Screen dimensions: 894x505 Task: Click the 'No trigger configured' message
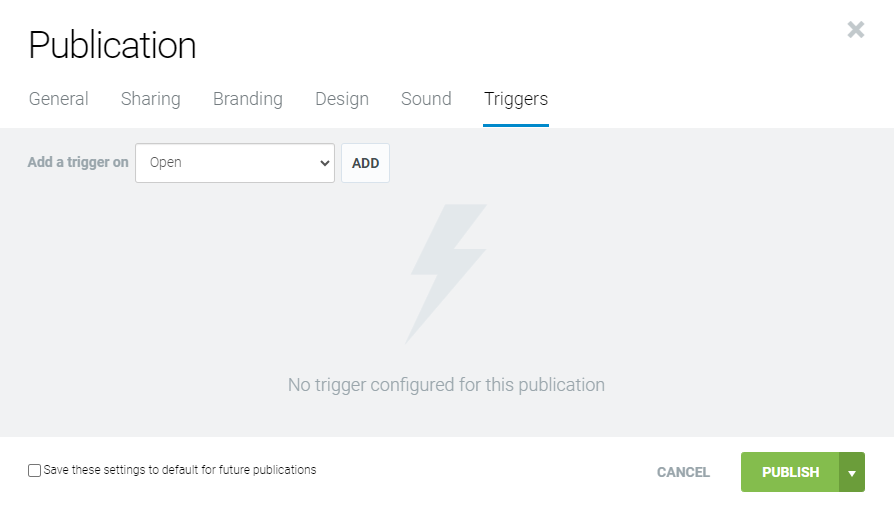[x=446, y=385]
